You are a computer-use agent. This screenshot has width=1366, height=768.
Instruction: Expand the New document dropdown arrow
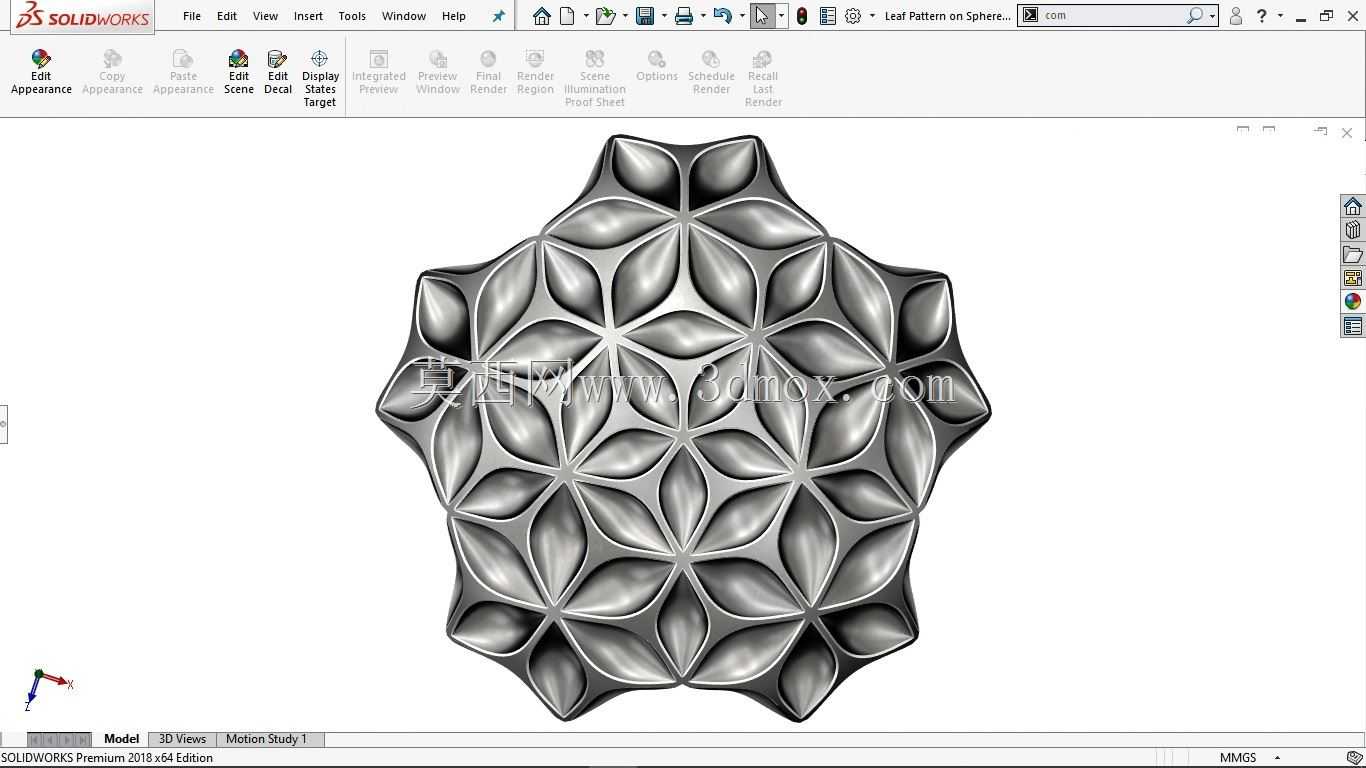point(586,16)
